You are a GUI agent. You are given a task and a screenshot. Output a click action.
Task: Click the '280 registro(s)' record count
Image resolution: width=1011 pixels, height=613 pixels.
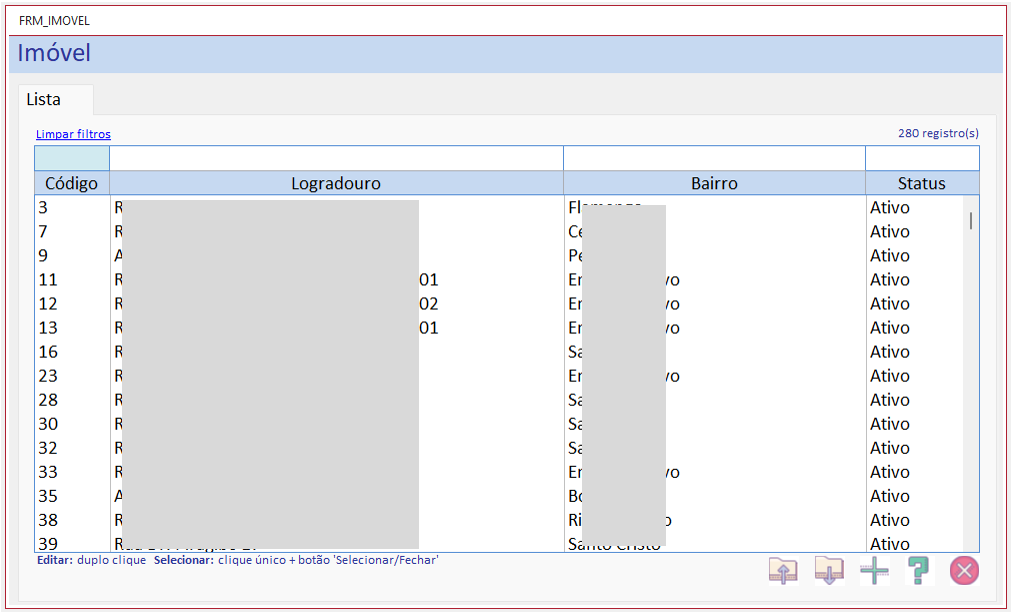[x=938, y=133]
